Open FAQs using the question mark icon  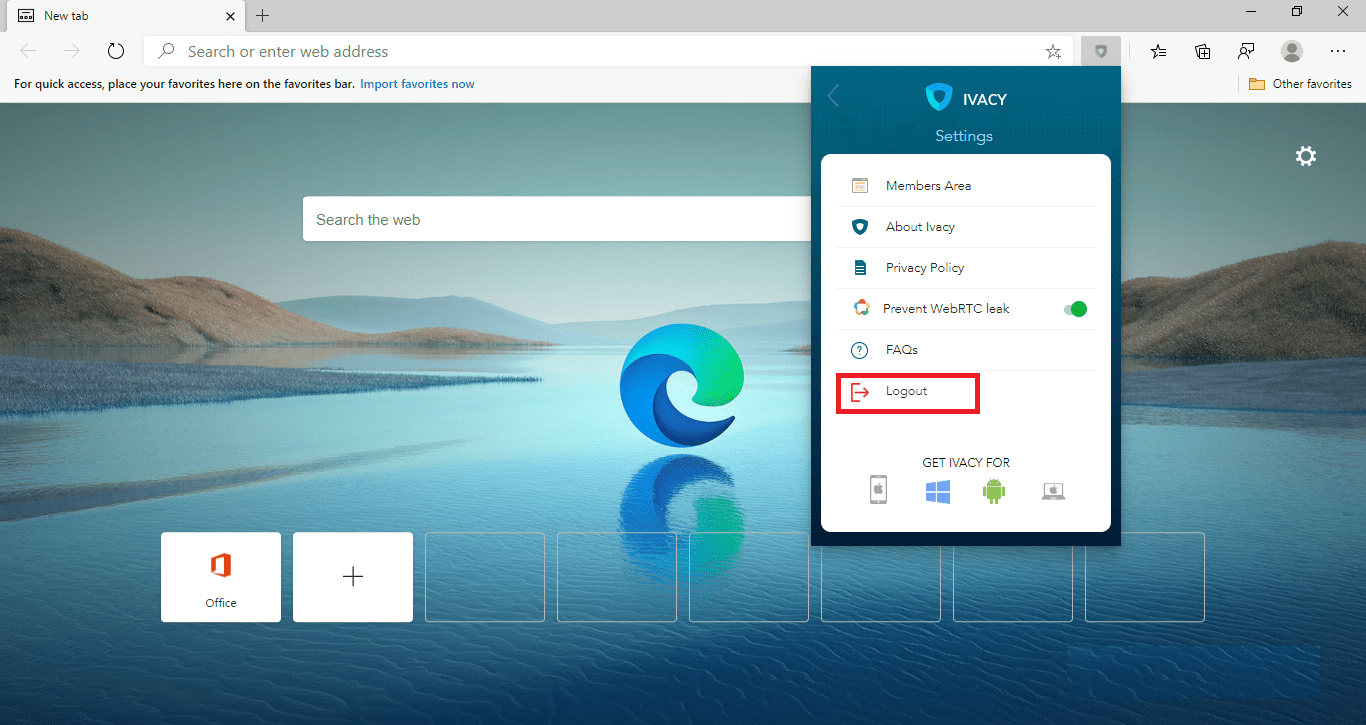[x=858, y=349]
